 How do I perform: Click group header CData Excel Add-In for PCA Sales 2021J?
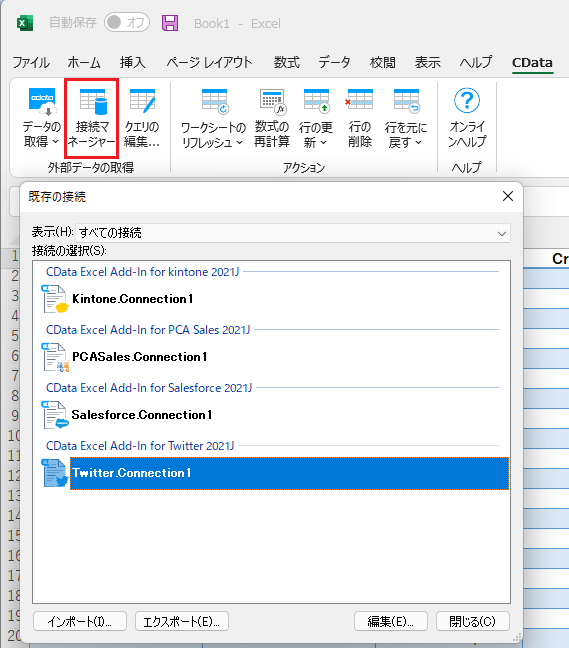coord(148,330)
